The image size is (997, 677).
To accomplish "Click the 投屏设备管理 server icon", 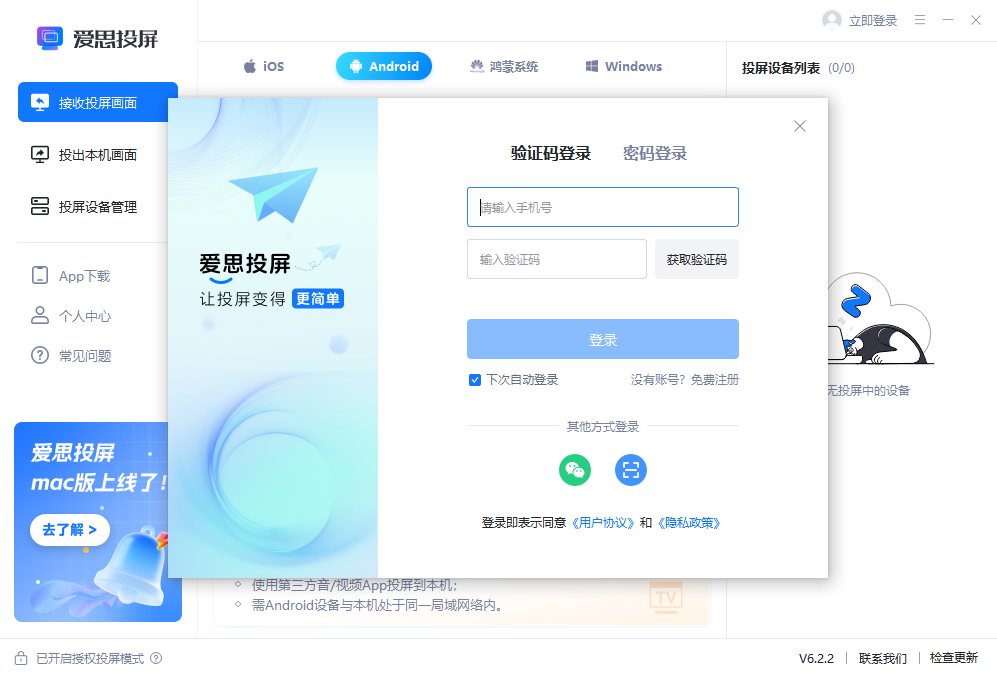I will pos(40,206).
